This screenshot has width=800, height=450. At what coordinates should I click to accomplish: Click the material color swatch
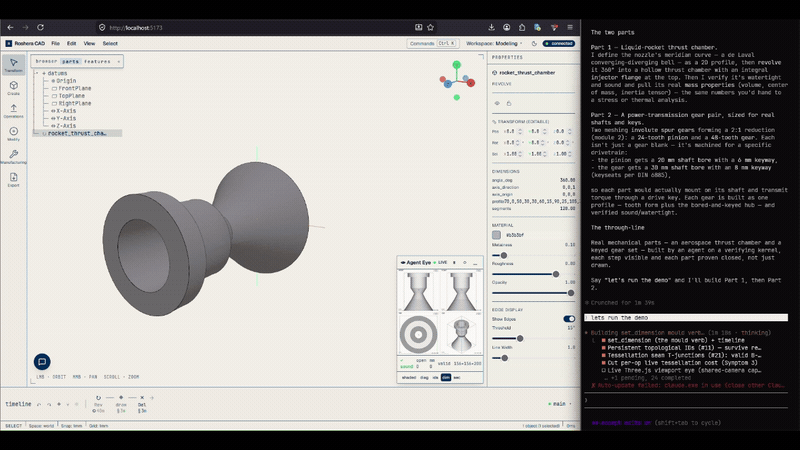pos(496,235)
